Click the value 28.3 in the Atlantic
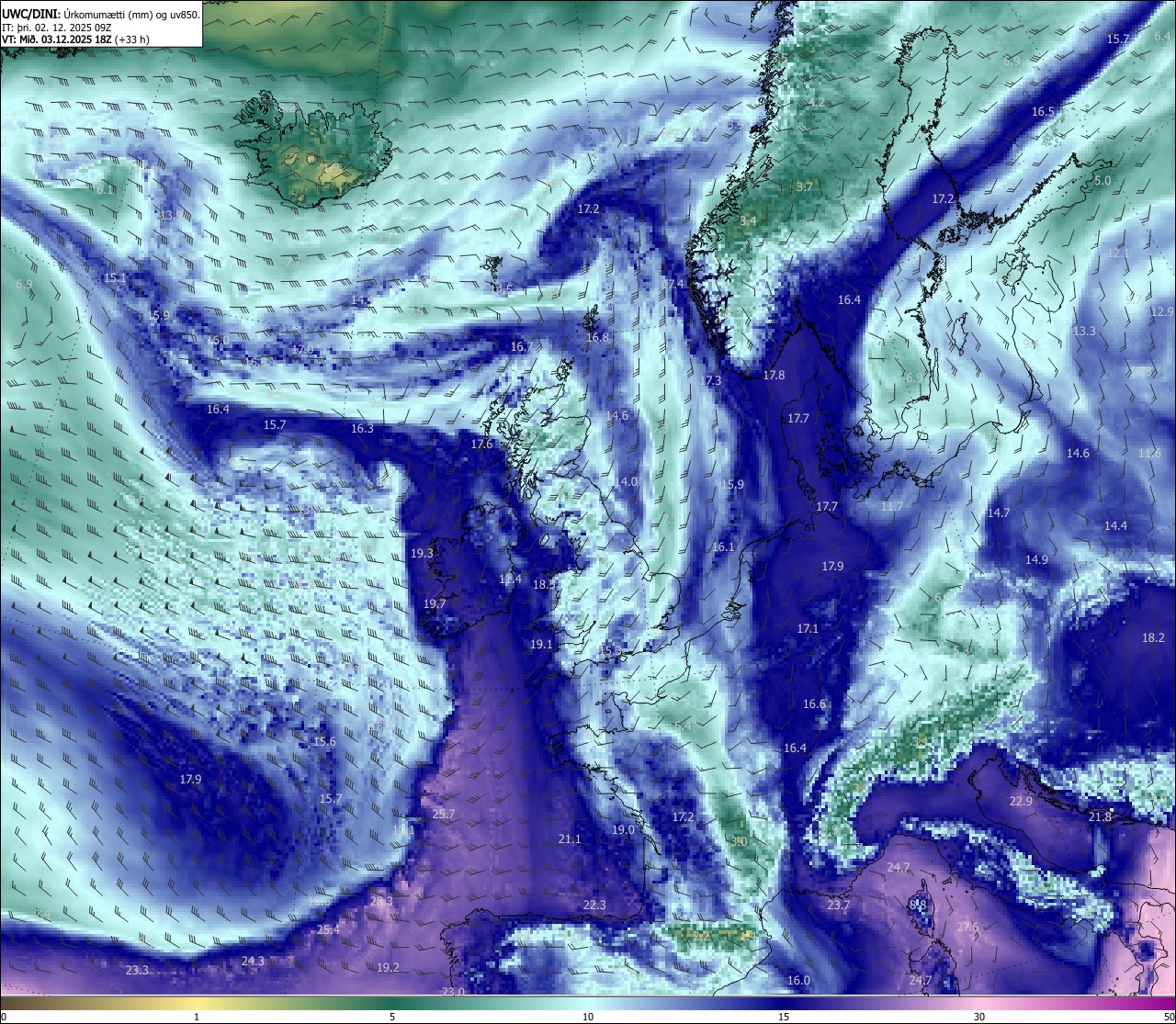Viewport: 1176px width, 1024px height. (x=381, y=901)
